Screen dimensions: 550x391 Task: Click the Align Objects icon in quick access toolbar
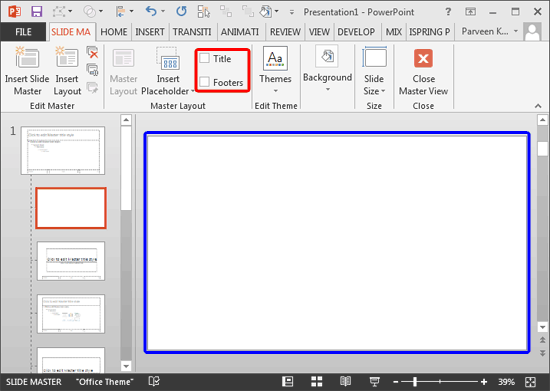coord(120,12)
